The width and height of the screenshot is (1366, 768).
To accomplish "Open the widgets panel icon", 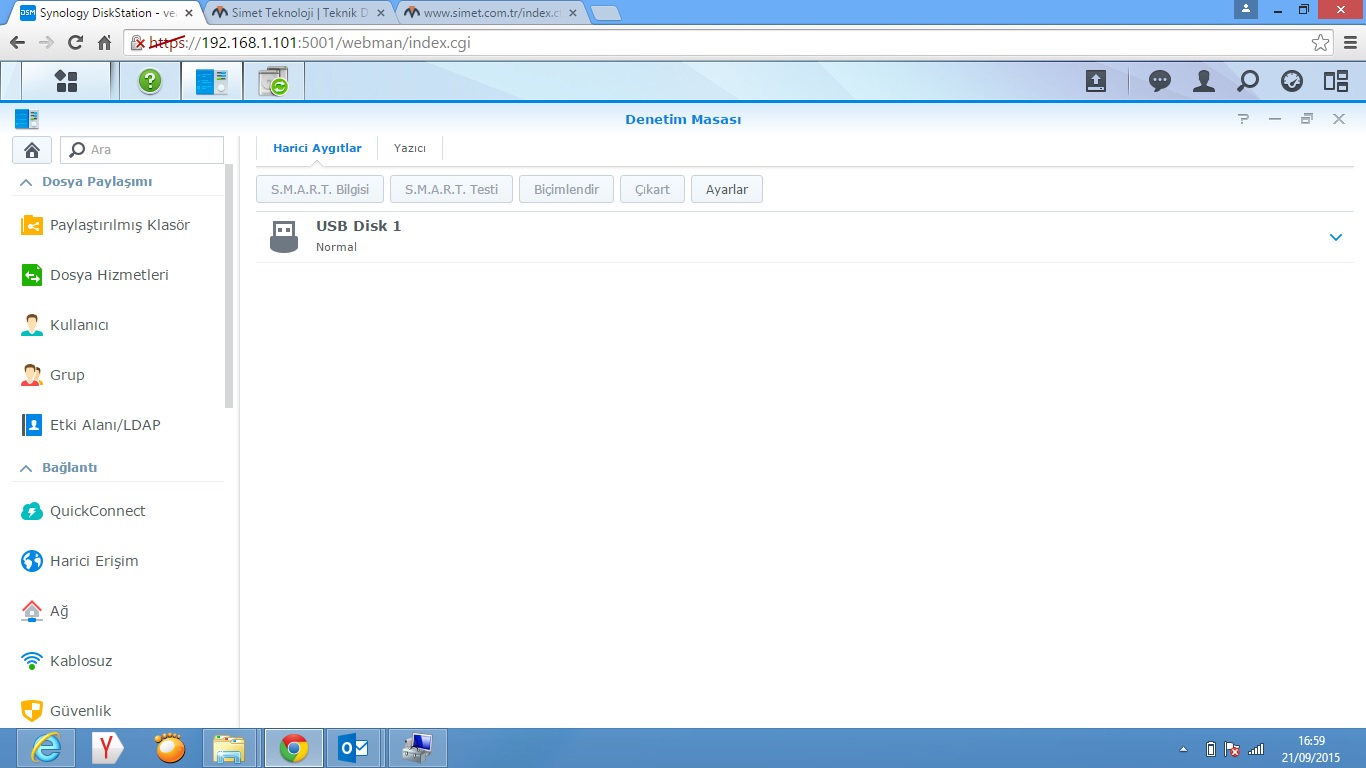I will point(1336,81).
